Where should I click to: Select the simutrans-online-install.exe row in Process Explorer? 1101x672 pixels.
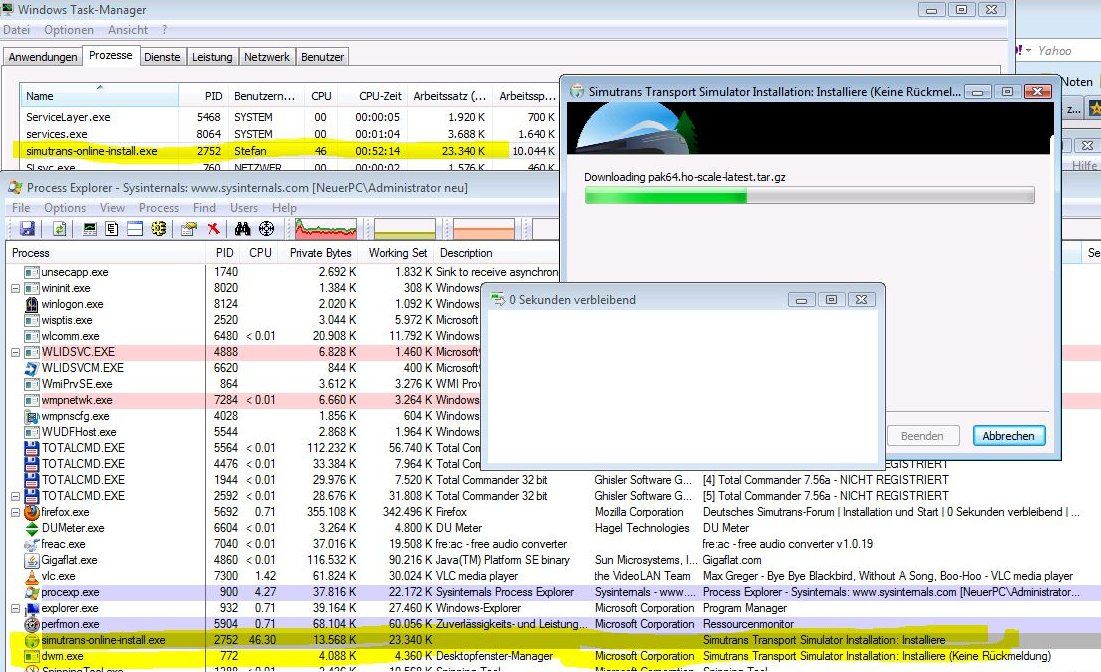click(x=103, y=640)
